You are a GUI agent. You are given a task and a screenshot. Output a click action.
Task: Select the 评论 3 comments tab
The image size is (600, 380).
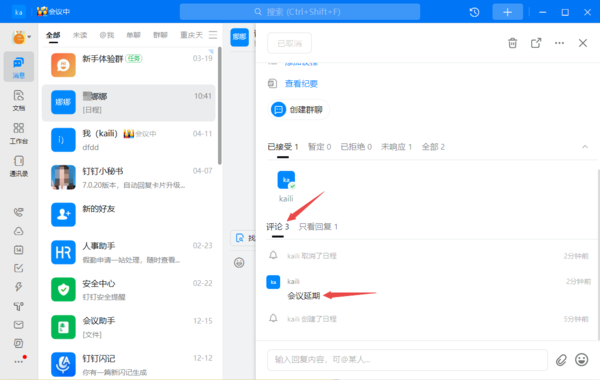click(277, 227)
